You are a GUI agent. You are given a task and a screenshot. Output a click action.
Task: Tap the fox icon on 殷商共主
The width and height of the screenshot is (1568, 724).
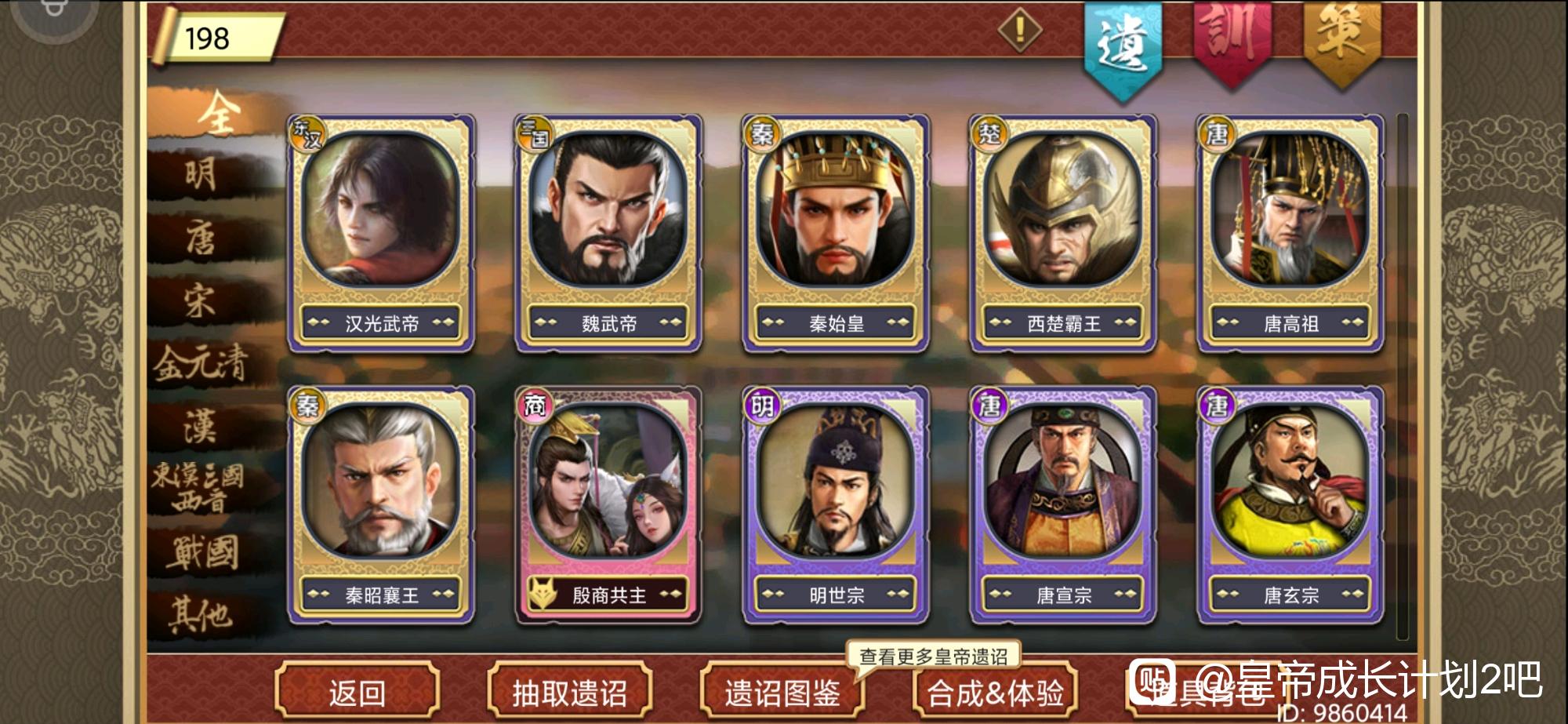coord(542,595)
